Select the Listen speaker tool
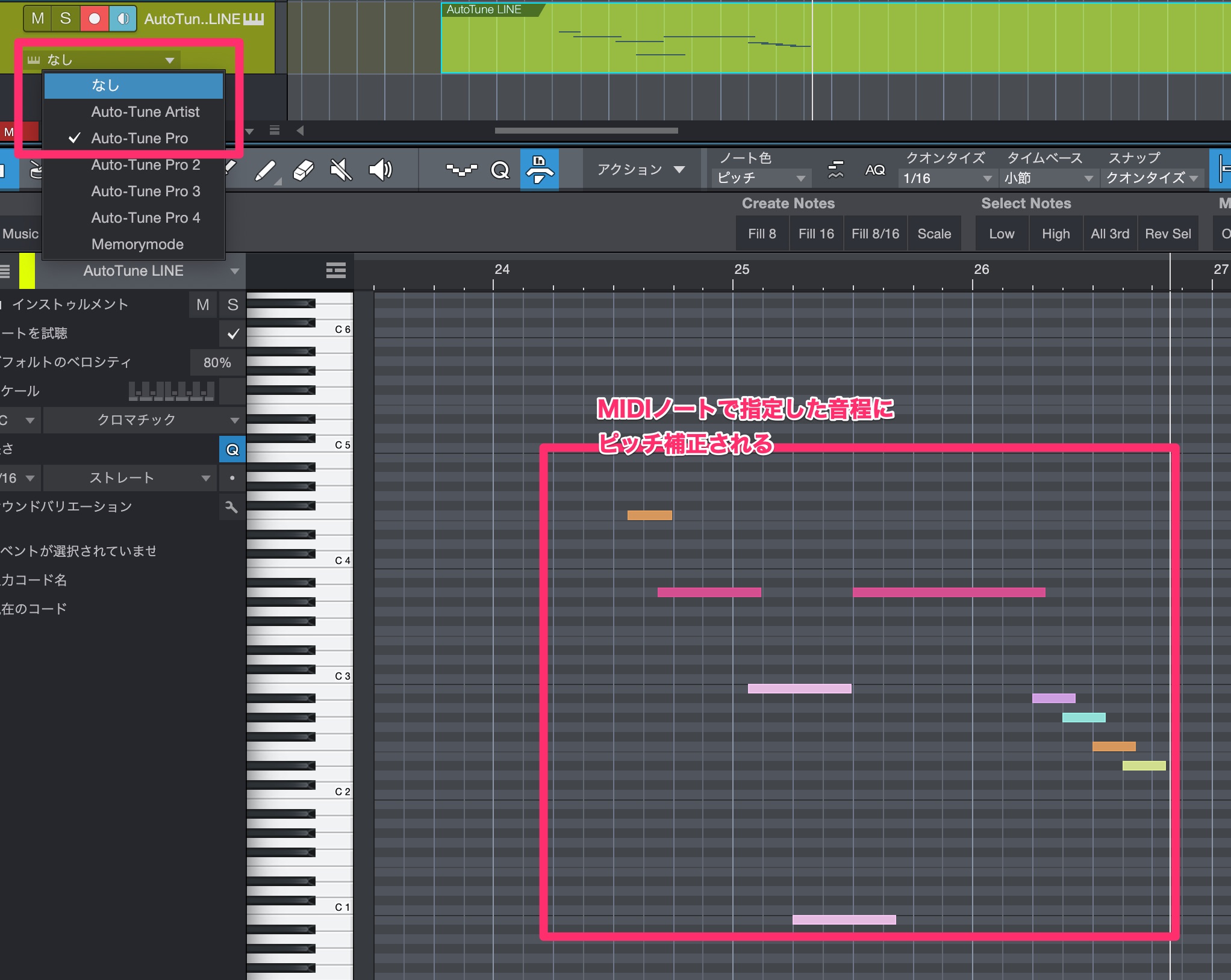Screen dimensions: 1231x980 click(x=380, y=170)
